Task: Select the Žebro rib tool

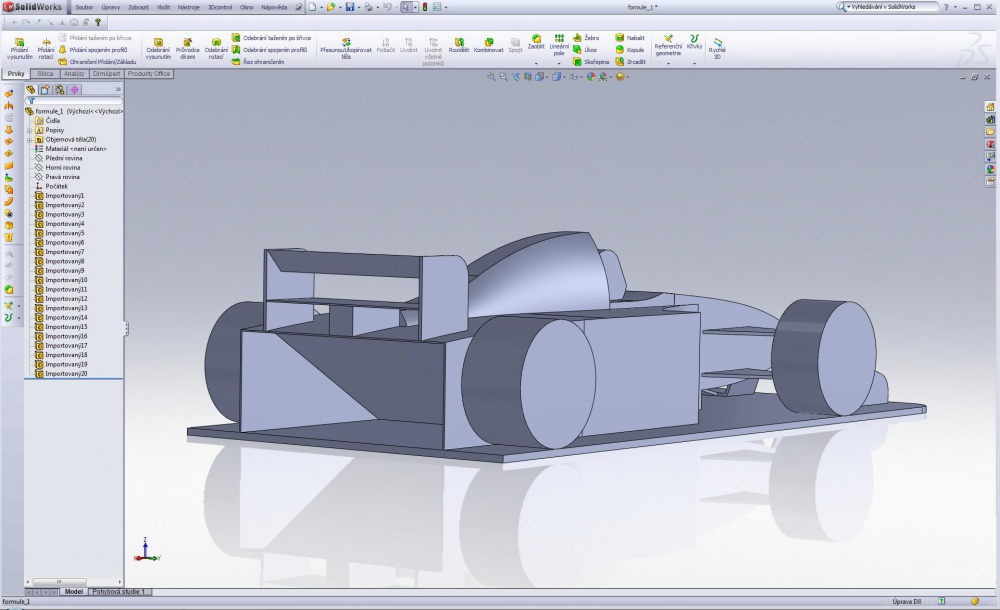Action: click(586, 38)
